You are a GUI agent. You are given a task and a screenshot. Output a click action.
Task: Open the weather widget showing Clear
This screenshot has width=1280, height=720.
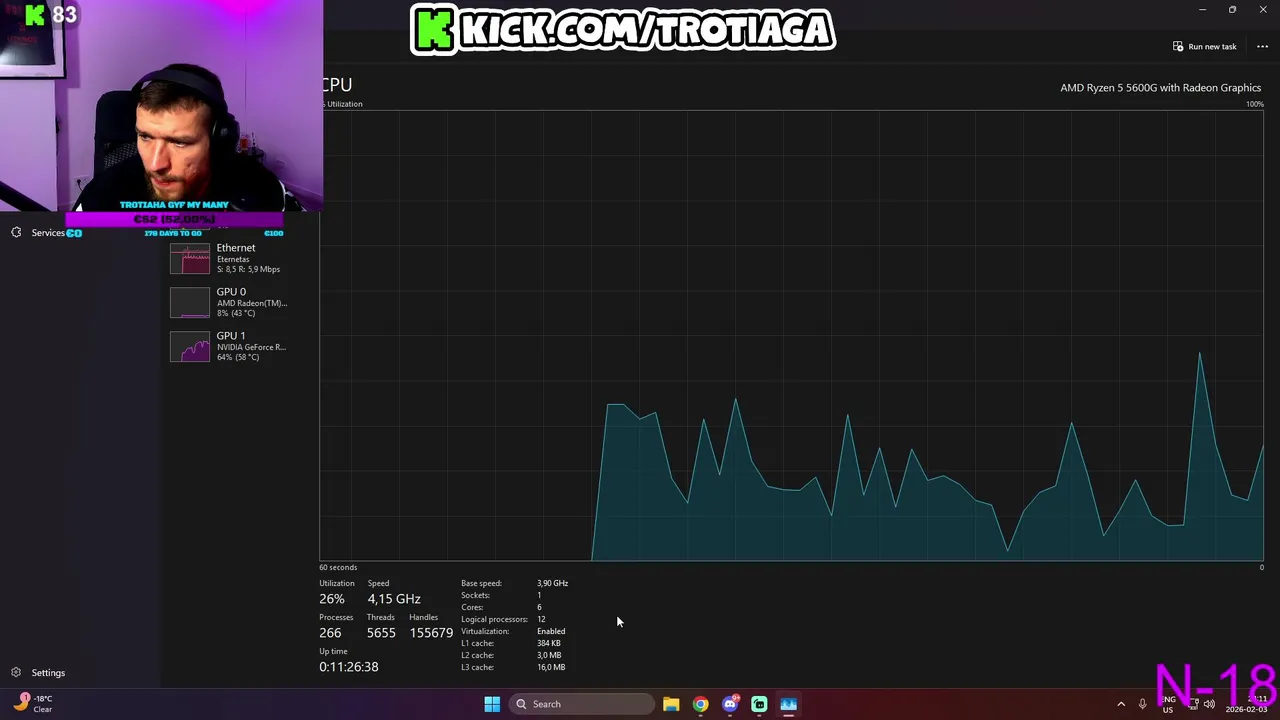coord(33,704)
